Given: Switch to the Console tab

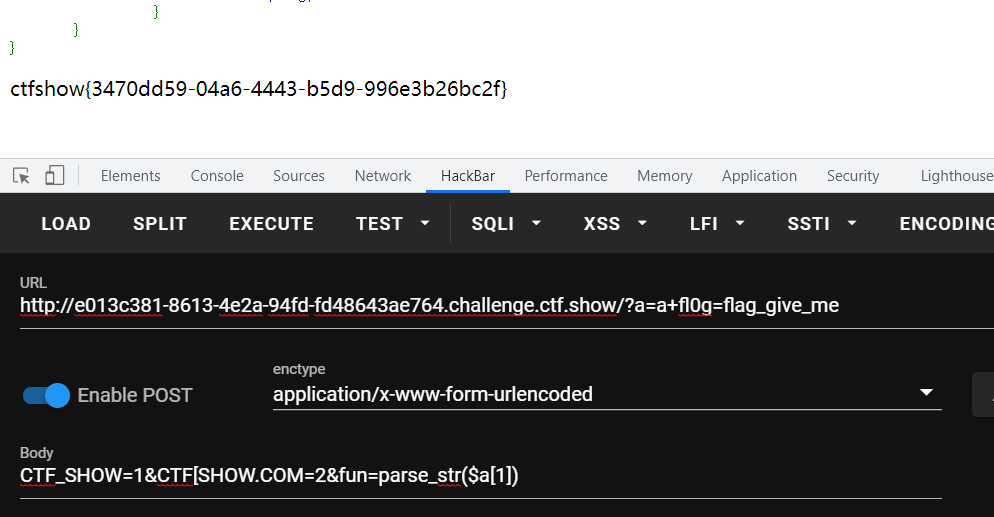Looking at the screenshot, I should (217, 176).
